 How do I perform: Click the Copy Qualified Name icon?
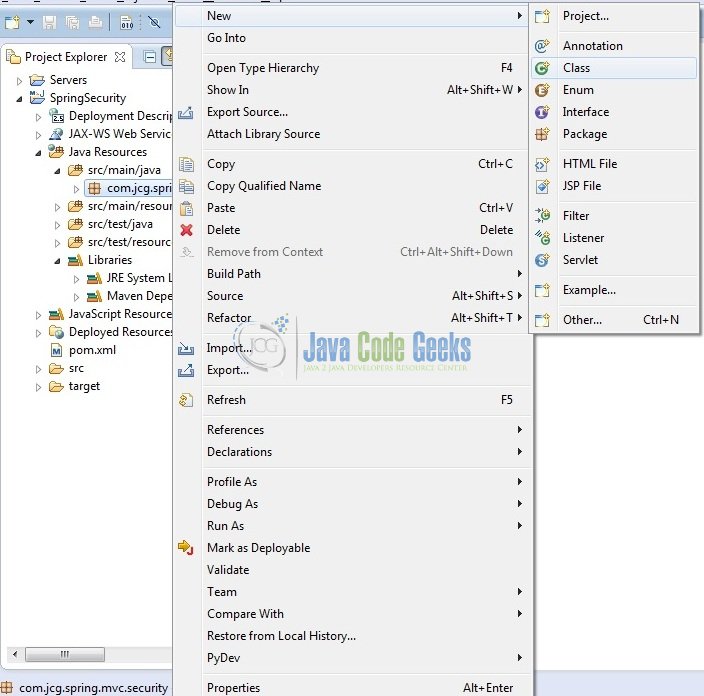(186, 186)
